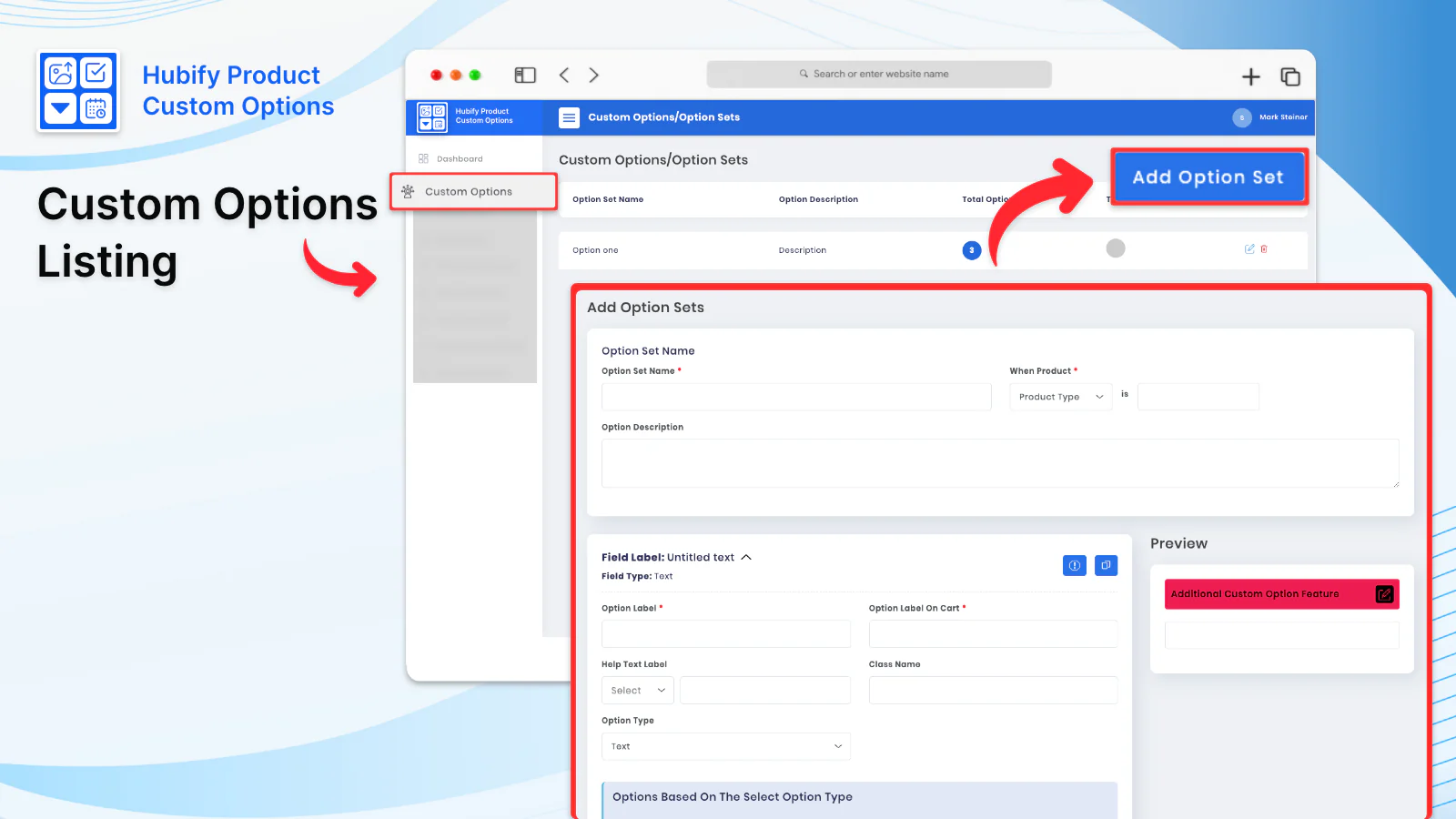Click the Option Set Name column header
The height and width of the screenshot is (819, 1456).
pyautogui.click(x=608, y=199)
